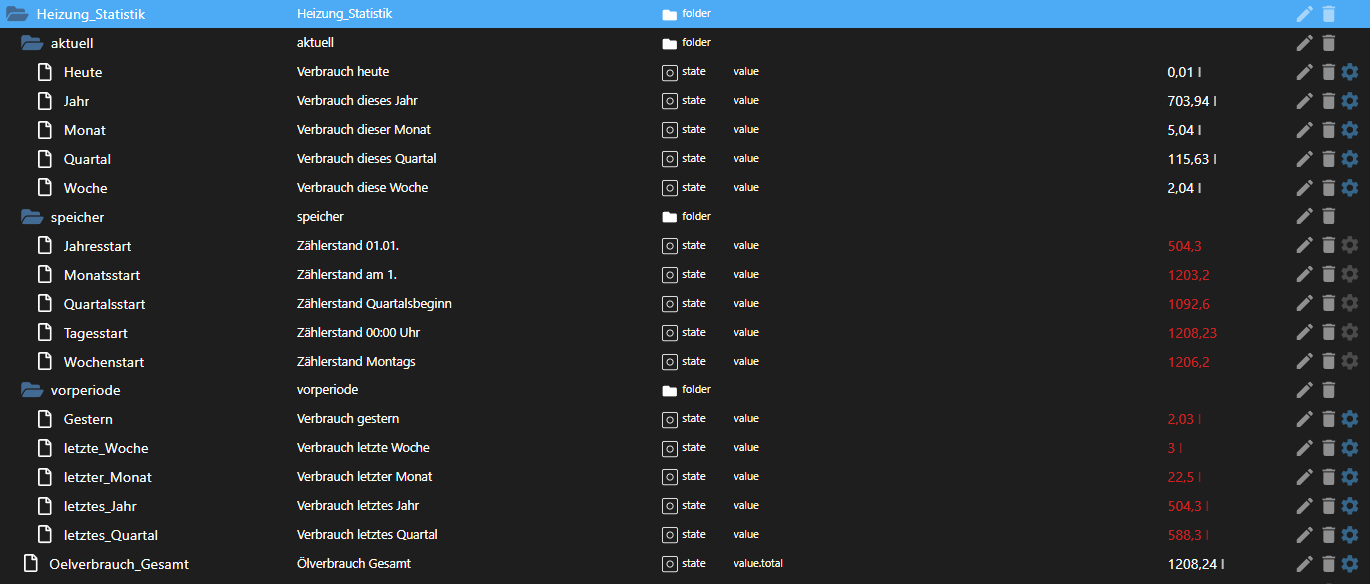Collapse the vorperiode folder icon
The image size is (1370, 584).
click(x=31, y=390)
